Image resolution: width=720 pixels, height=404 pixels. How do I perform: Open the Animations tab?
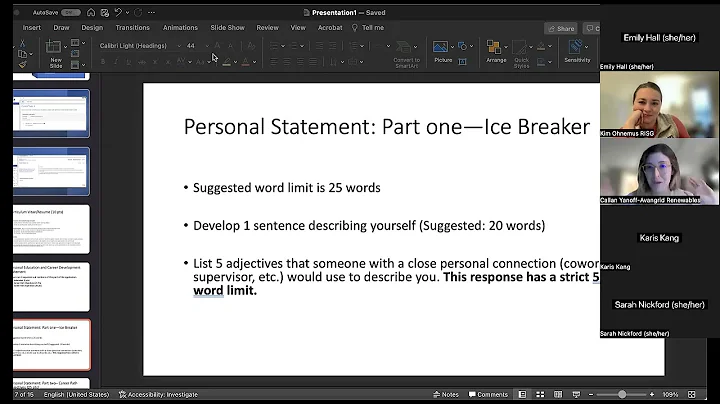tap(180, 28)
